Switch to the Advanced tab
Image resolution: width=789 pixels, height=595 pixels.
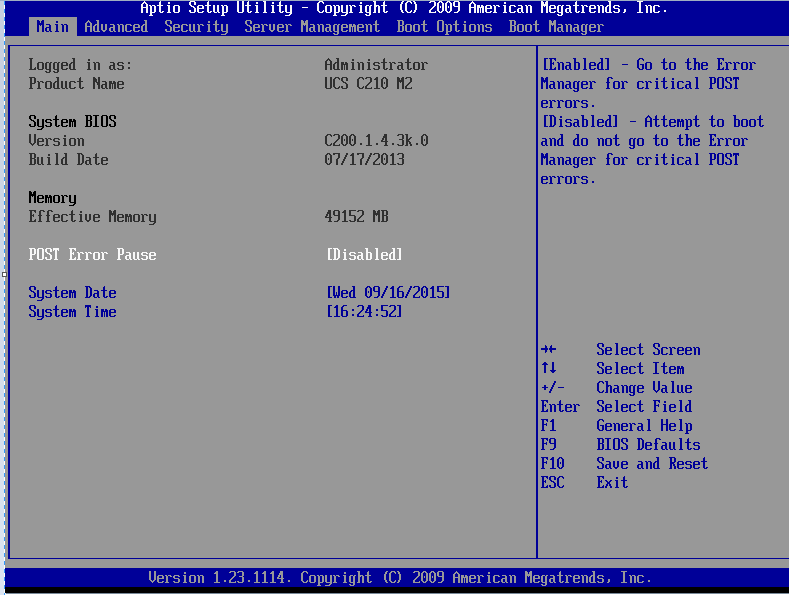[x=116, y=27]
